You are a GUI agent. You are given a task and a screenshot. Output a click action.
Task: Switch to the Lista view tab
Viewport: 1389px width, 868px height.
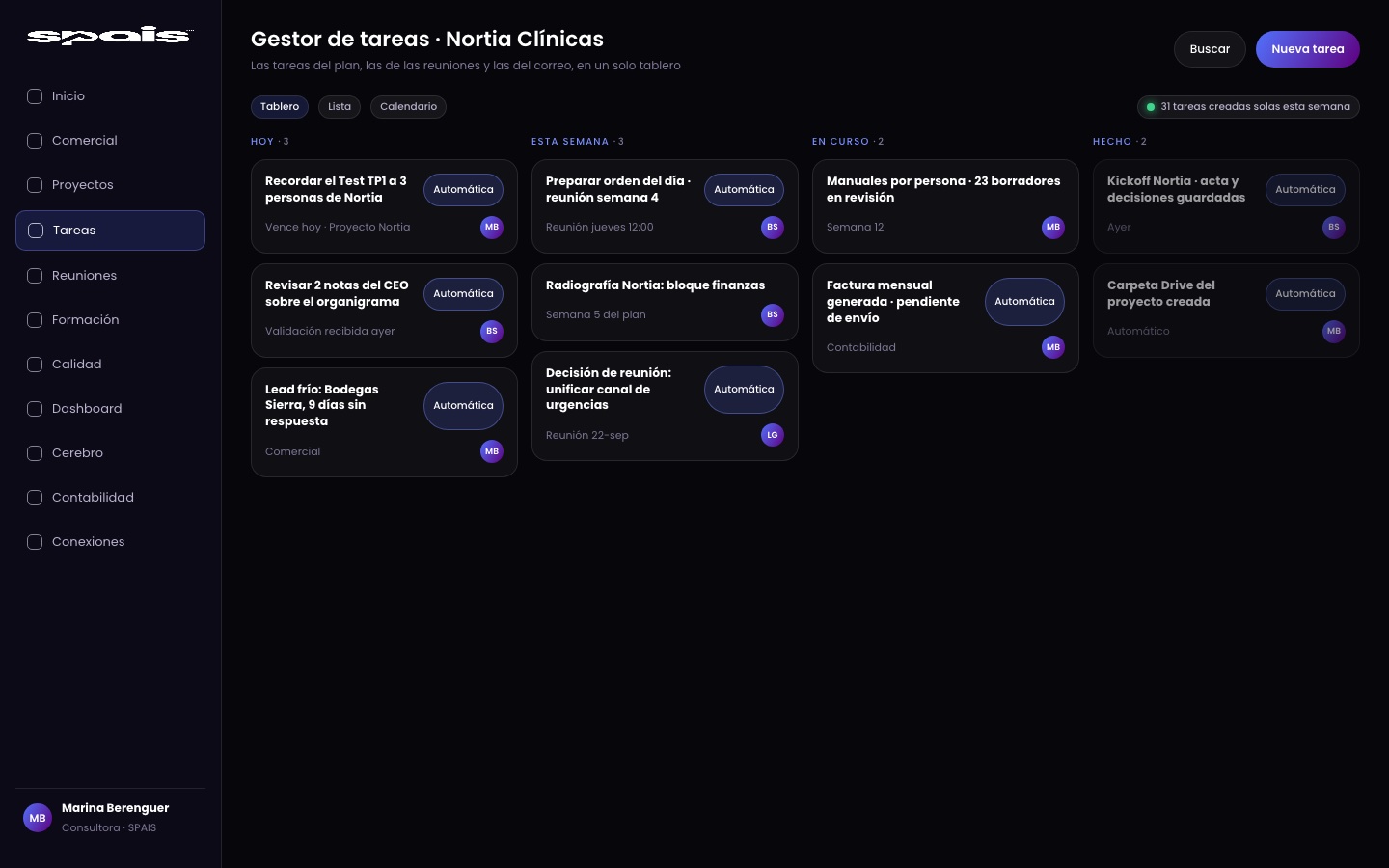(340, 107)
